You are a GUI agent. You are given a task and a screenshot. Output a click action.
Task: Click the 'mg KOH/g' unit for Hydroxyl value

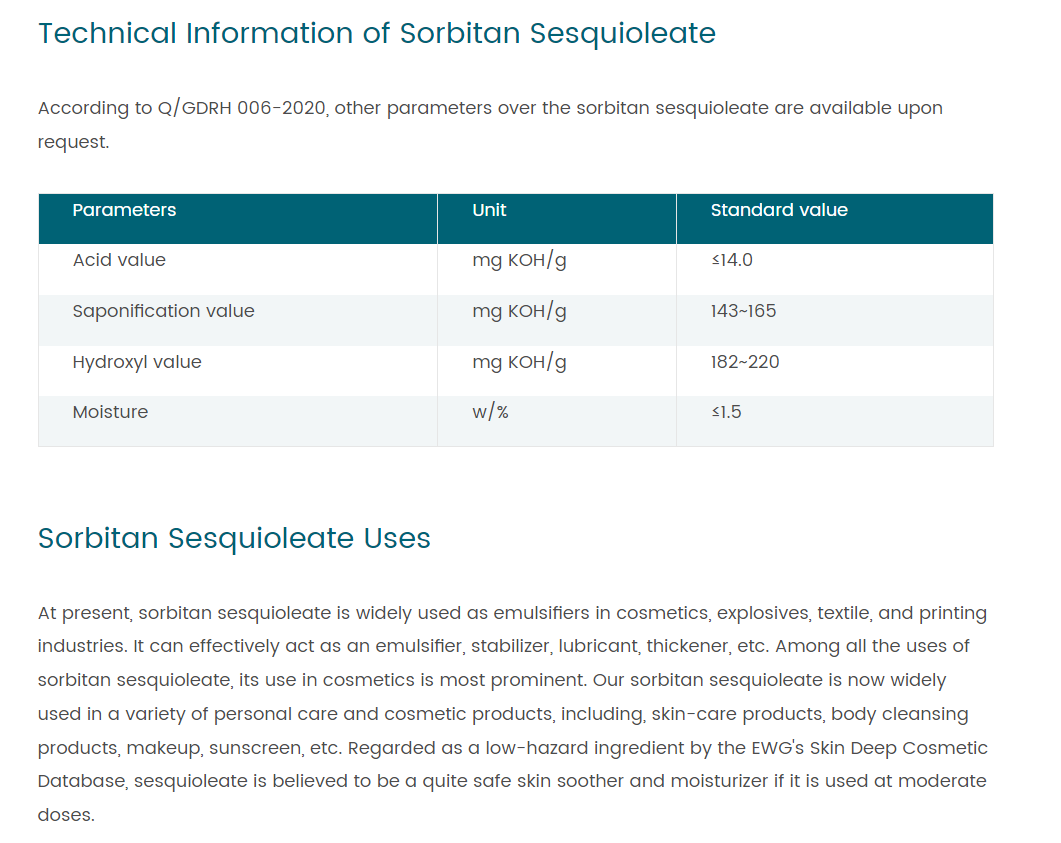coord(519,362)
